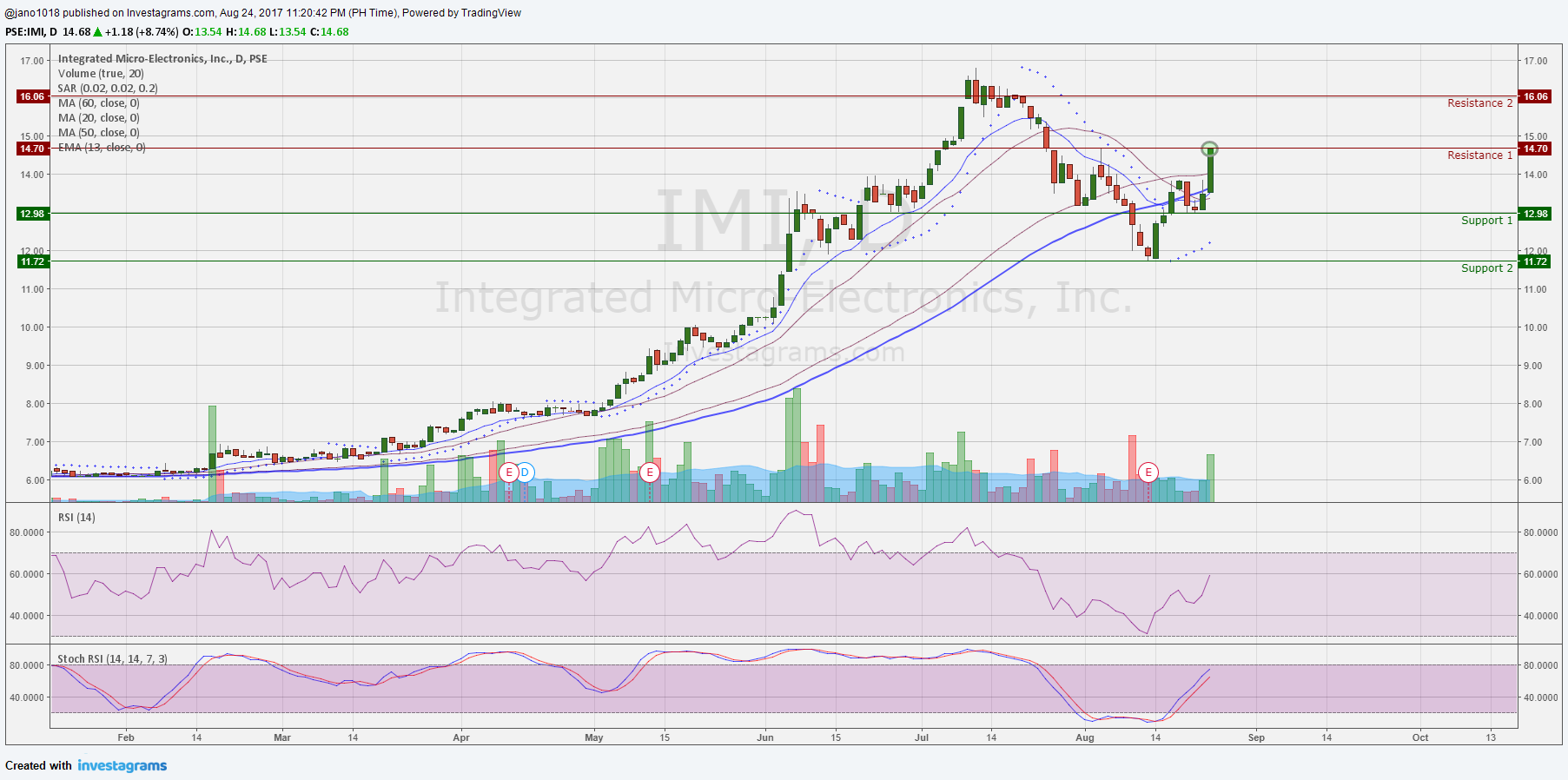The image size is (1568, 780).
Task: Click the Created with footer text
Action: (x=38, y=765)
